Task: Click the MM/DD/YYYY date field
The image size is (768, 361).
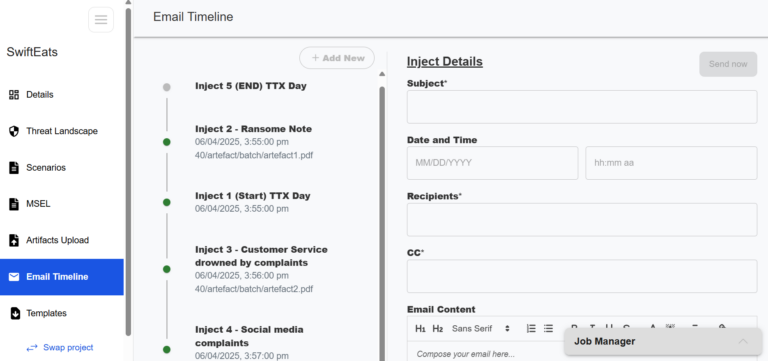Action: [x=492, y=163]
